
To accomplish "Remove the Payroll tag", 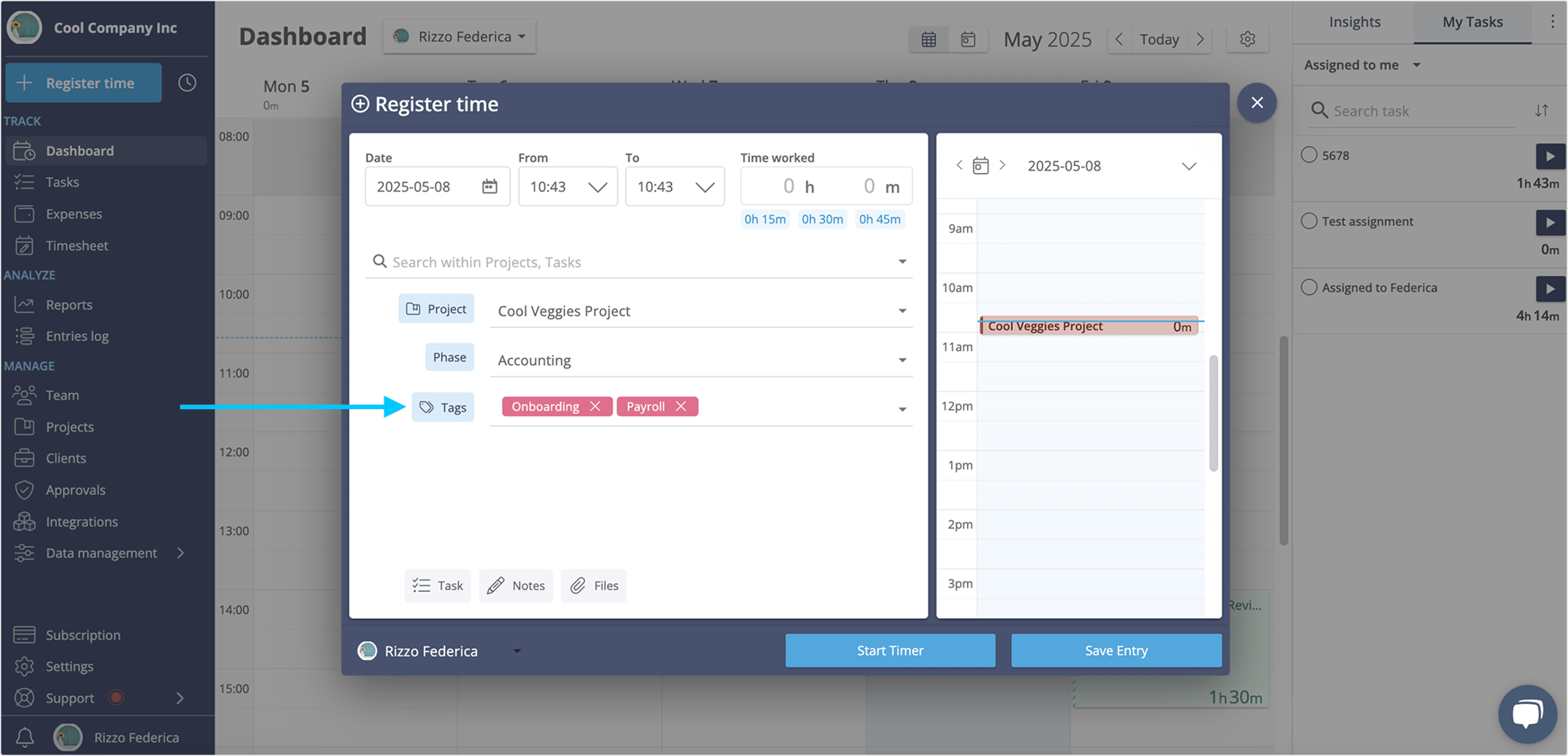I will (x=681, y=407).
